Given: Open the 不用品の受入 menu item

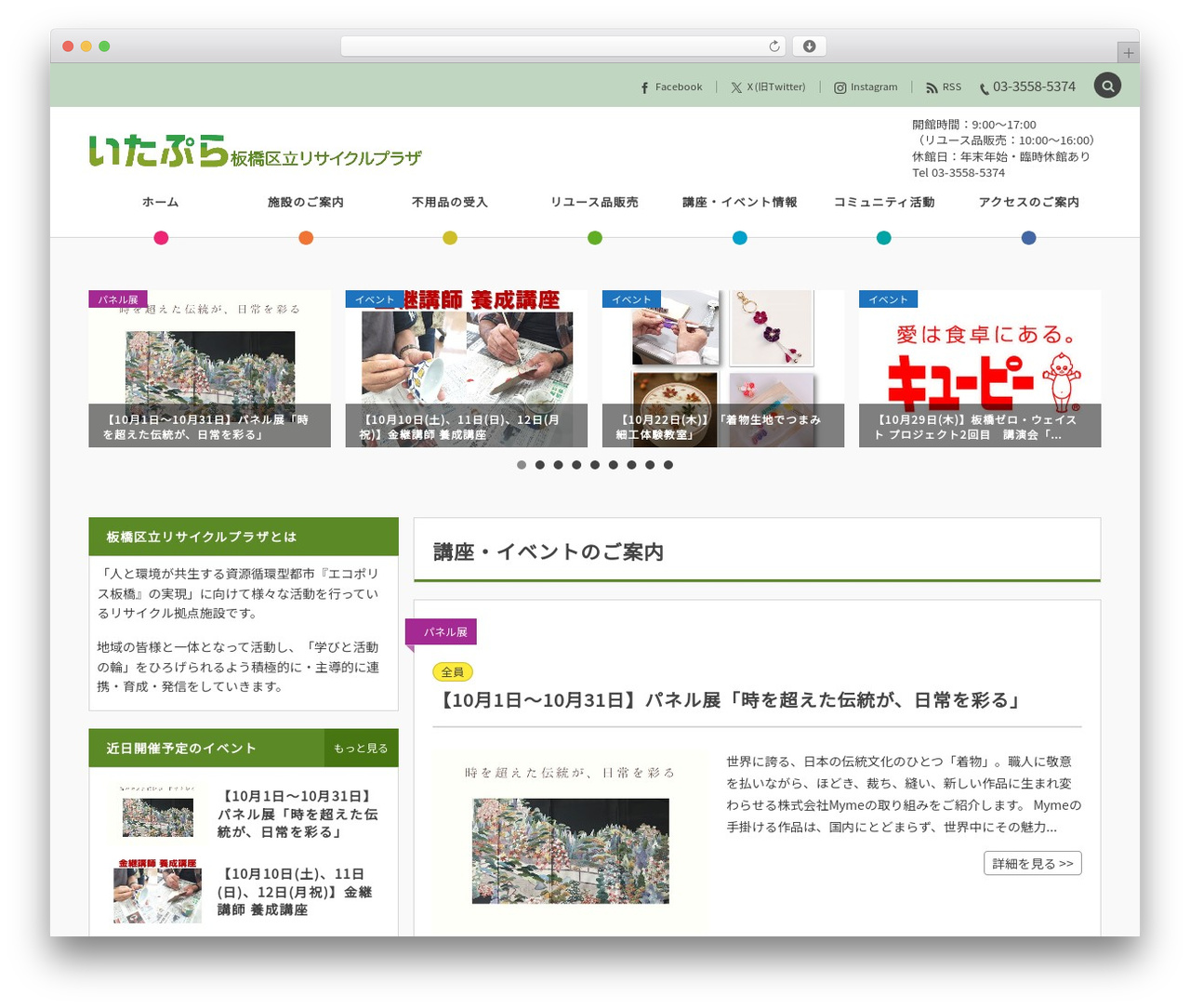Looking at the screenshot, I should coord(450,202).
